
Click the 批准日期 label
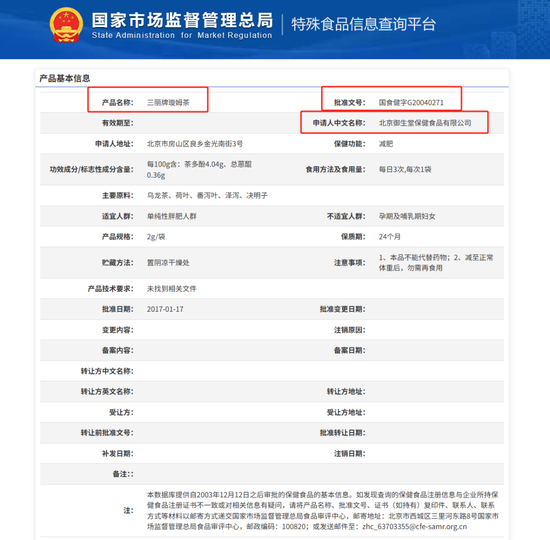click(118, 309)
